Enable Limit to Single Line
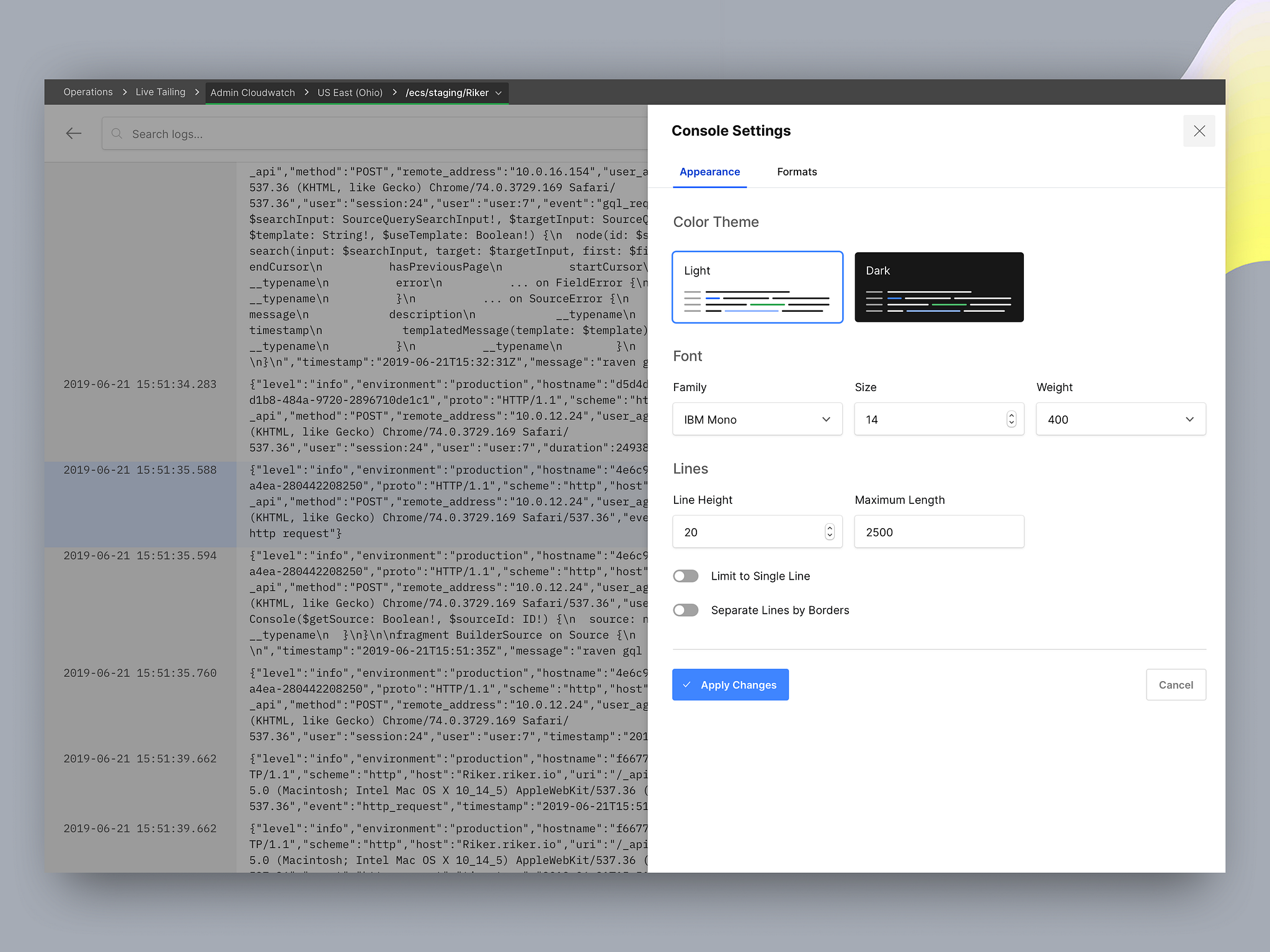 685,576
